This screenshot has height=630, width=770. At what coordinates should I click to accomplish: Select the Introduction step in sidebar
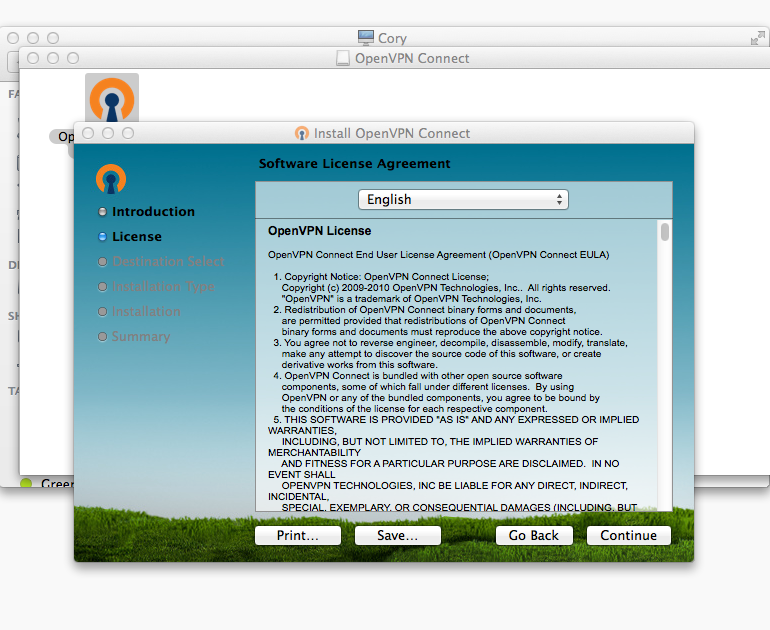tap(153, 212)
